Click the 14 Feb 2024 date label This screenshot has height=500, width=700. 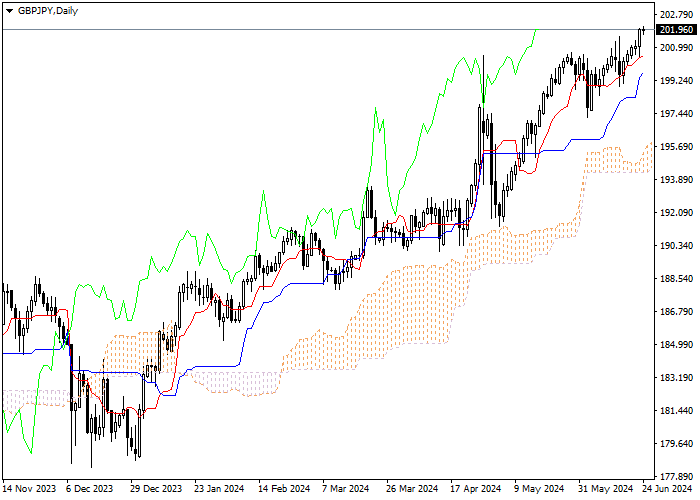click(284, 489)
